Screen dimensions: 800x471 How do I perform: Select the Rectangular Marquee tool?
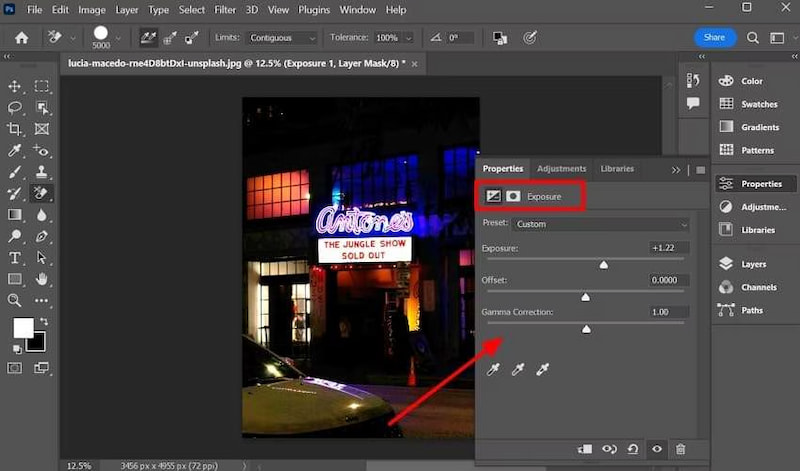(x=41, y=86)
